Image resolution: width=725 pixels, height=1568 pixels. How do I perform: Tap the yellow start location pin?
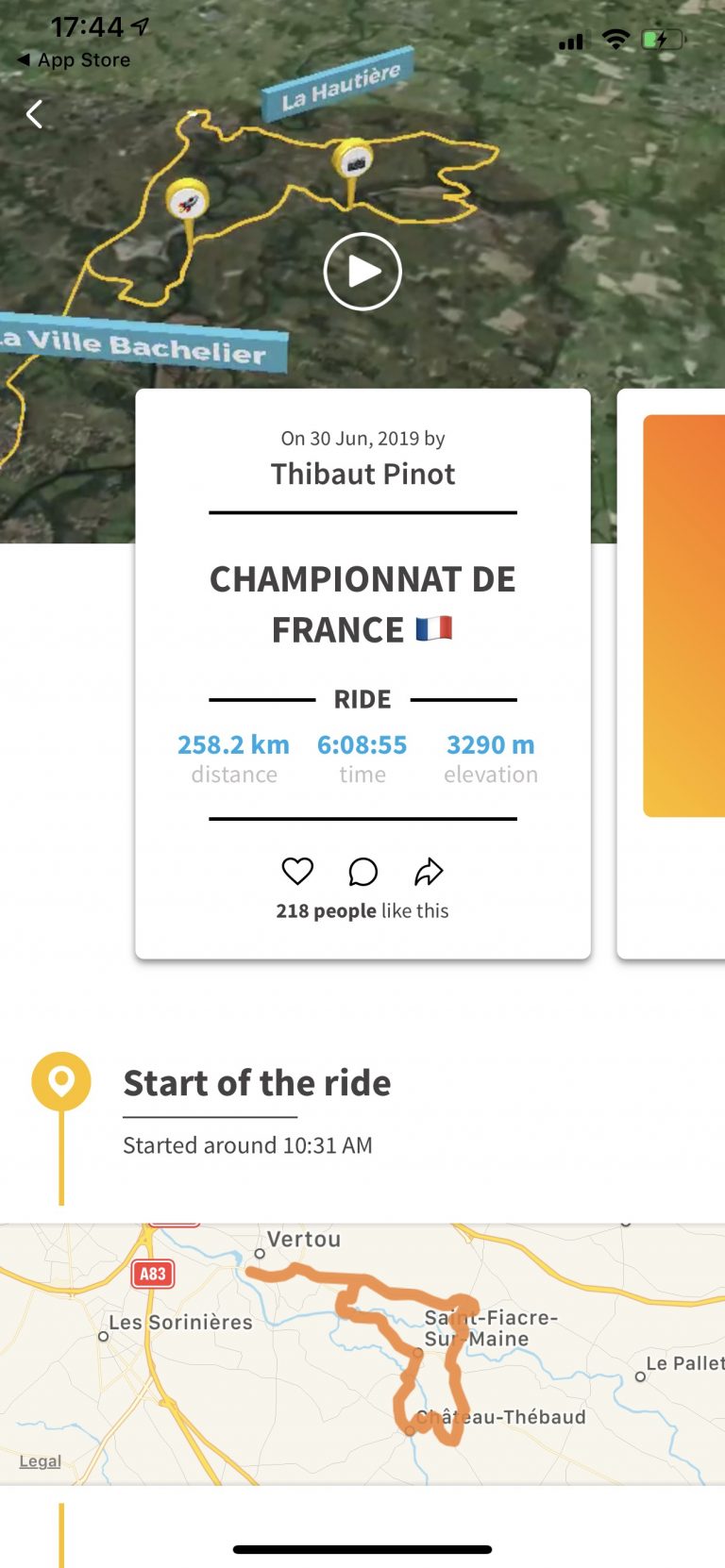coord(61,1080)
